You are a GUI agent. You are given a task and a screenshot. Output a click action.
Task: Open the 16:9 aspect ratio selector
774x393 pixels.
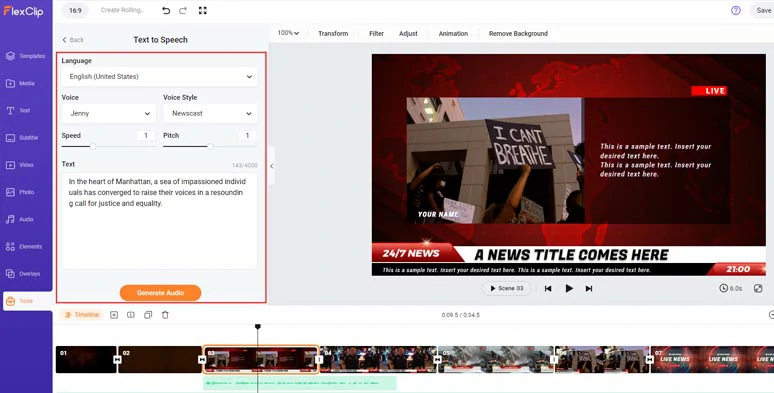[x=76, y=10]
